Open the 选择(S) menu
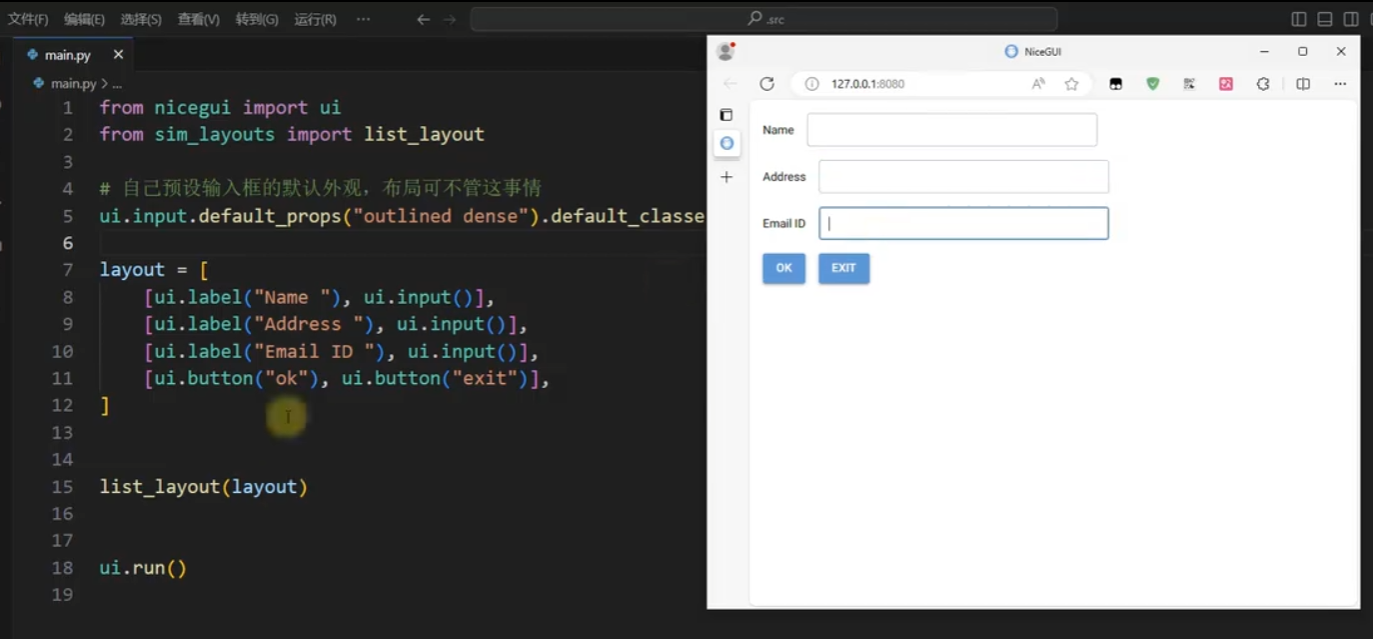Screen dimensions: 1373x639 click(x=141, y=19)
